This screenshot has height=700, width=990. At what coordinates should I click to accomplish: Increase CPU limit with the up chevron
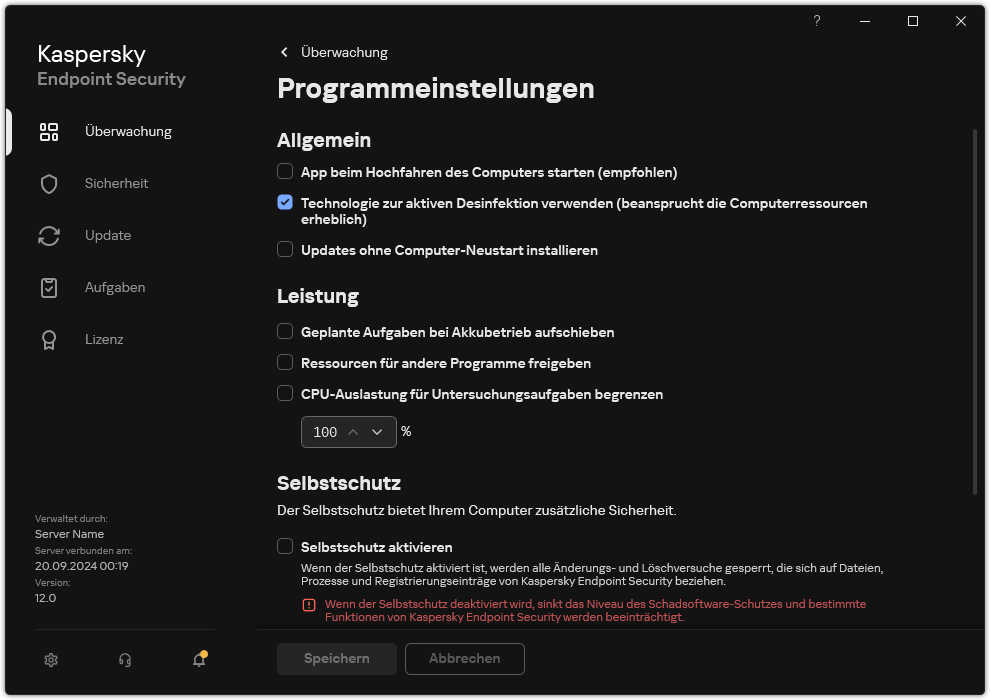(355, 432)
